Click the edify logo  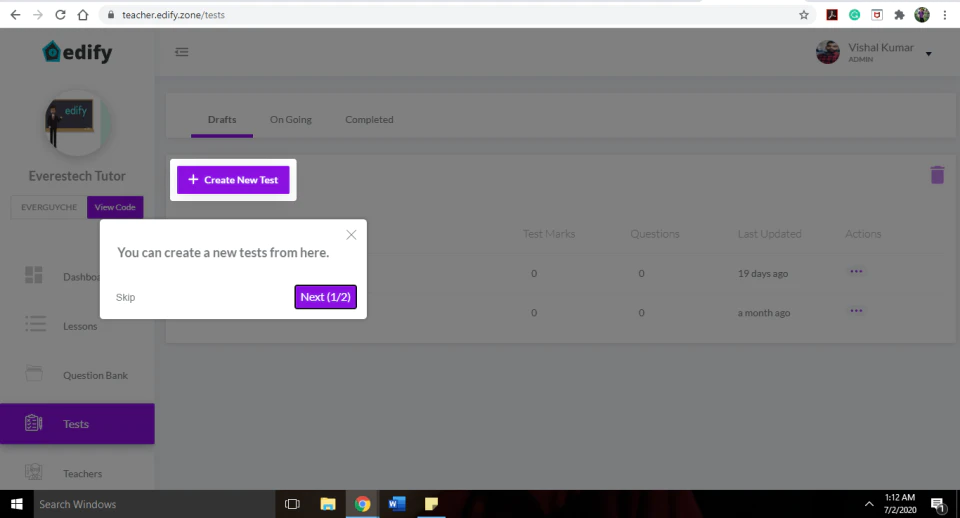(x=77, y=52)
